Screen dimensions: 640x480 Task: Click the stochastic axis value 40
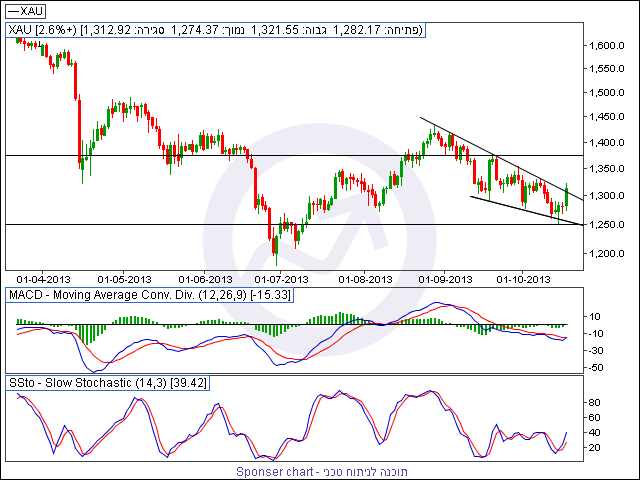pos(594,433)
